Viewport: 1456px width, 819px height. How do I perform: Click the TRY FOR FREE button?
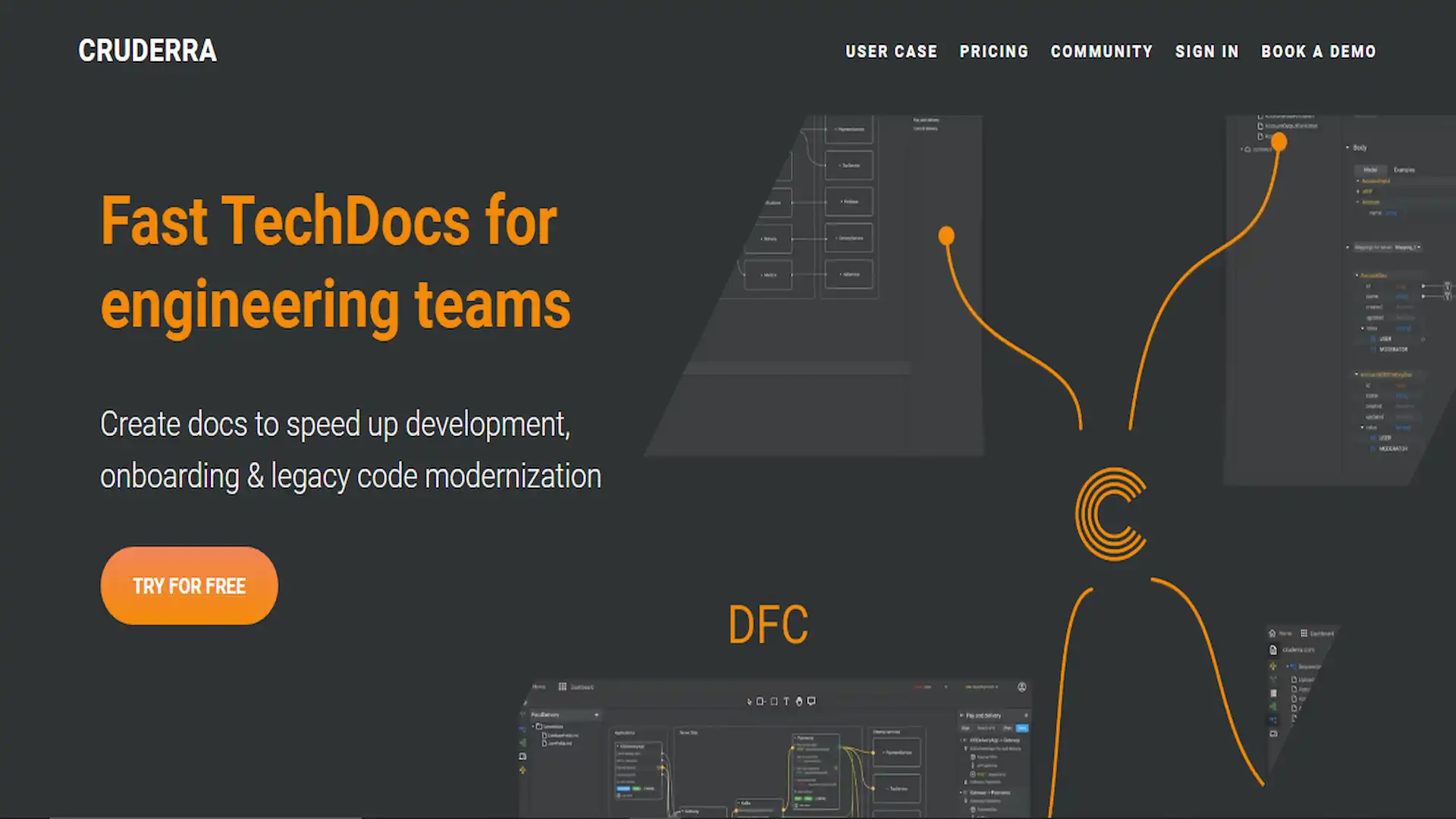pyautogui.click(x=189, y=585)
